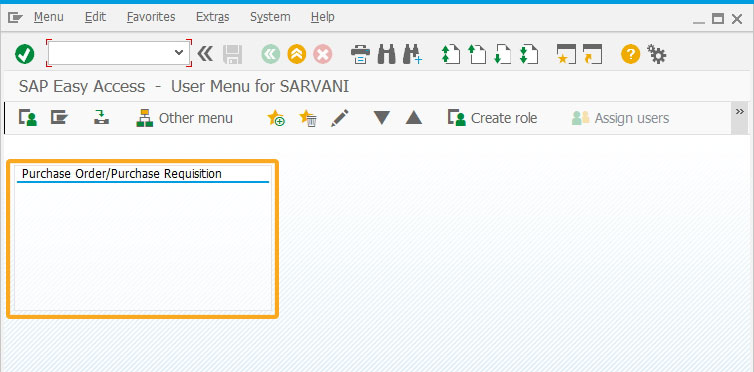The height and width of the screenshot is (372, 754).
Task: Open the transaction command field dropdown
Action: [x=179, y=52]
